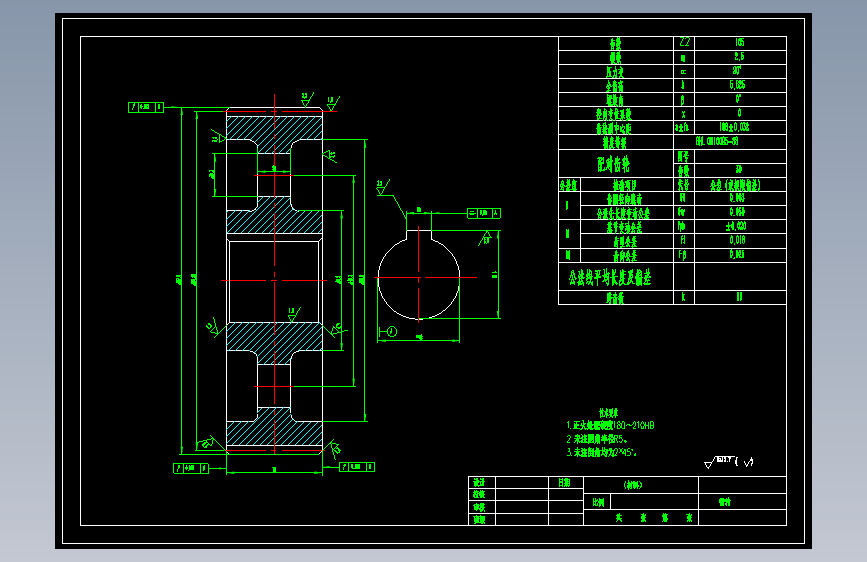The height and width of the screenshot is (562, 867).
Task: Click the topmost hatched rim section
Action: tap(274, 134)
